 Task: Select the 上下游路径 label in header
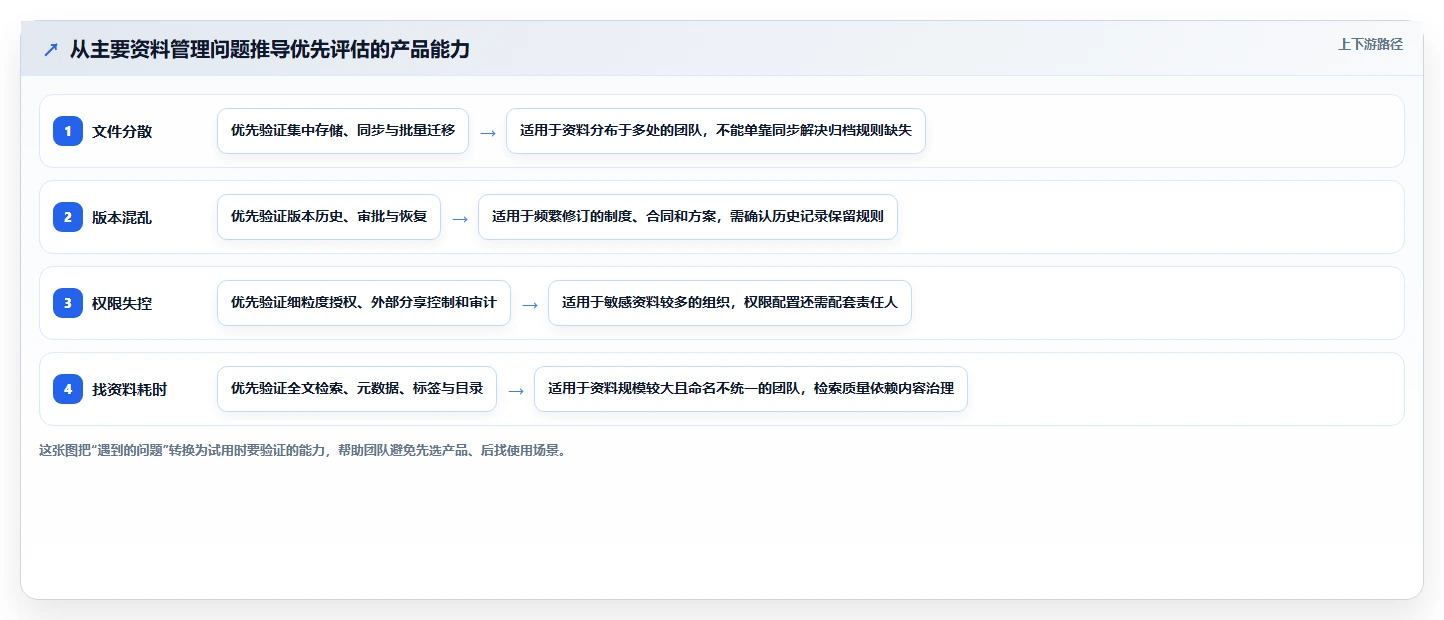pos(1370,44)
